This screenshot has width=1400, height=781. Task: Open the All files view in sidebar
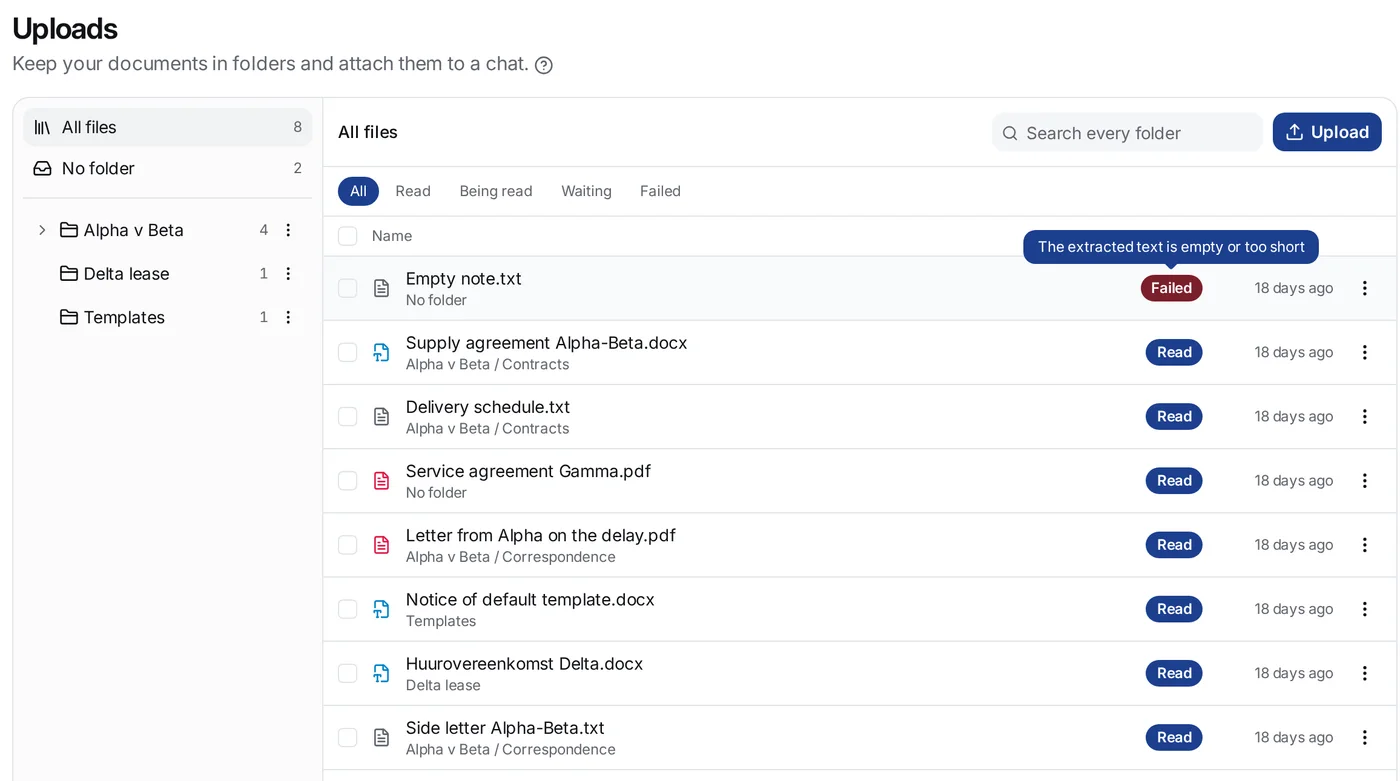coord(168,127)
